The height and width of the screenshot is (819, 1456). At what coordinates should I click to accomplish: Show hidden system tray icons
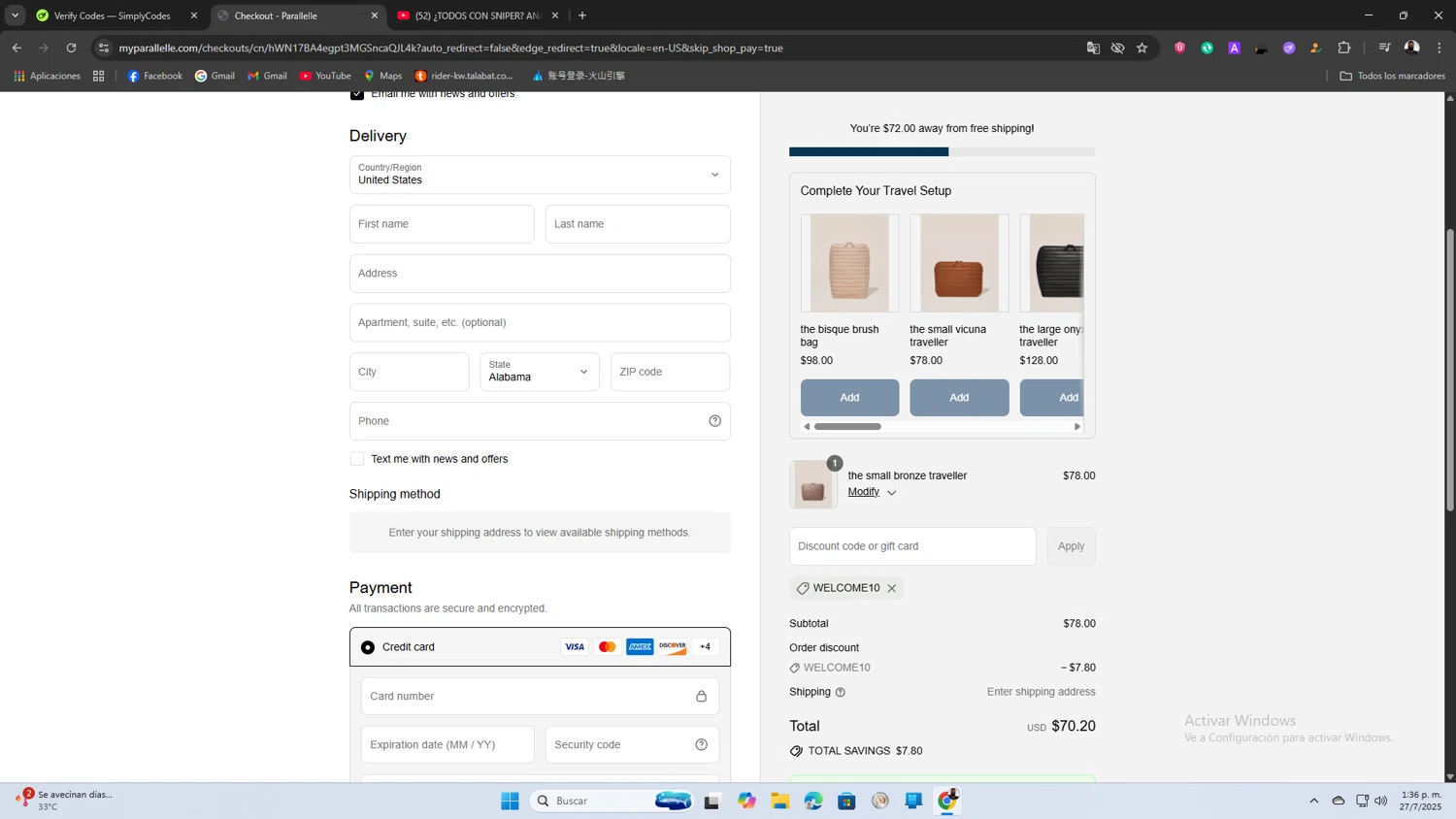tap(1314, 801)
